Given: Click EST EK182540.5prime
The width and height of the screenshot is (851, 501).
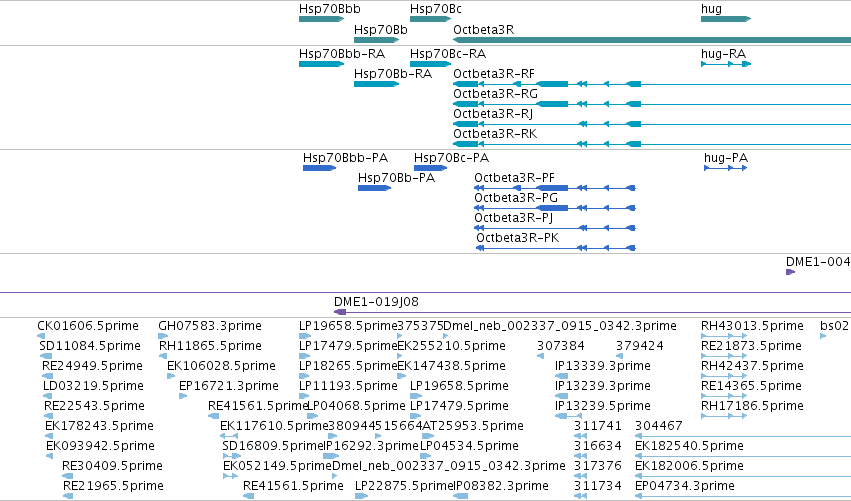Looking at the screenshot, I should (689, 446).
